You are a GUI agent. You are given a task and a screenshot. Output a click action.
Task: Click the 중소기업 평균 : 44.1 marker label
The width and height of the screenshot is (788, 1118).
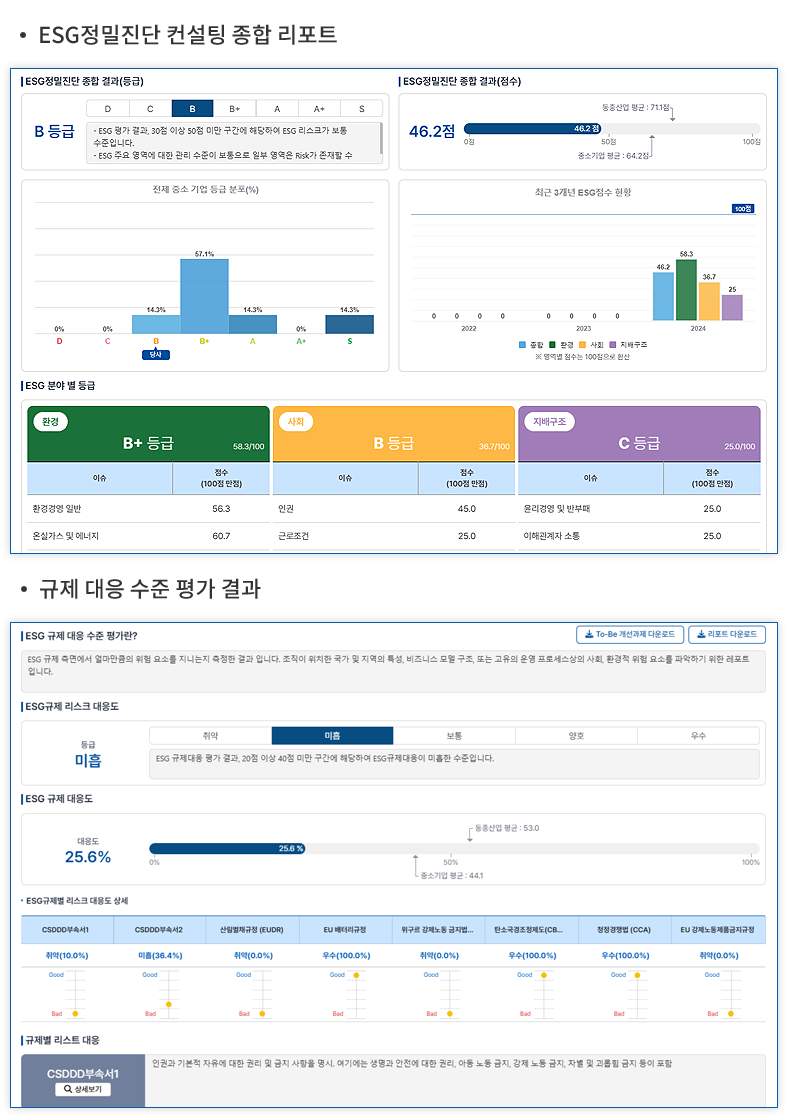(452, 876)
